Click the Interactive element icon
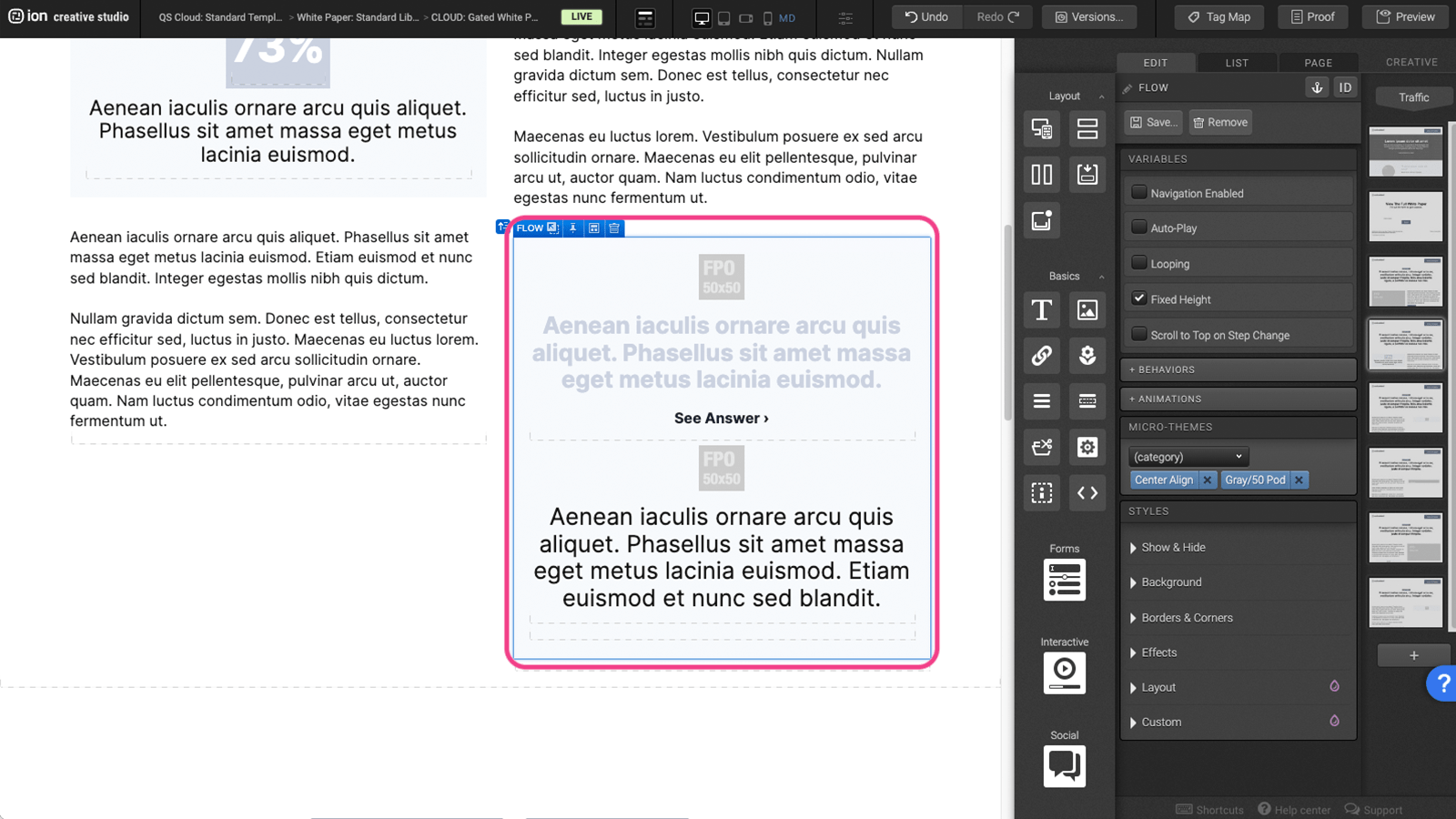Screen dimensions: 1456x819 (1064, 673)
